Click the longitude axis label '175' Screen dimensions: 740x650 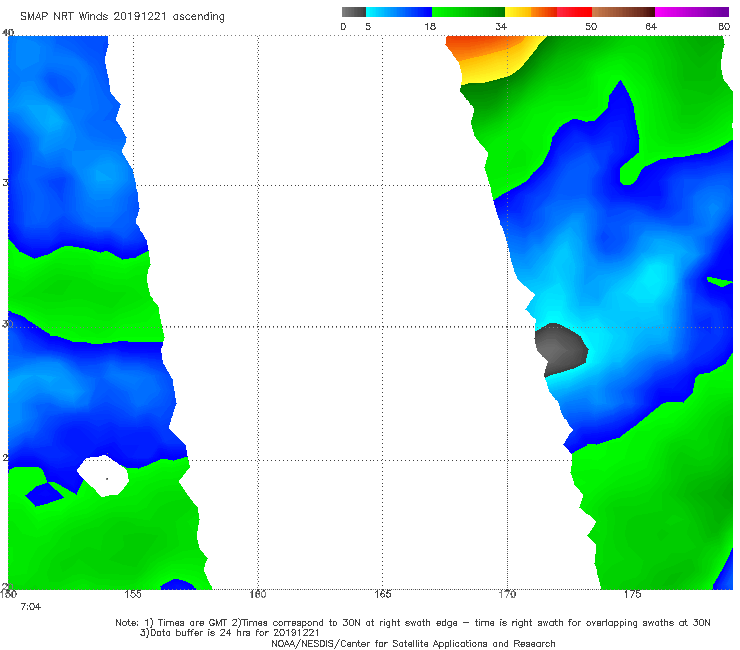click(x=632, y=594)
